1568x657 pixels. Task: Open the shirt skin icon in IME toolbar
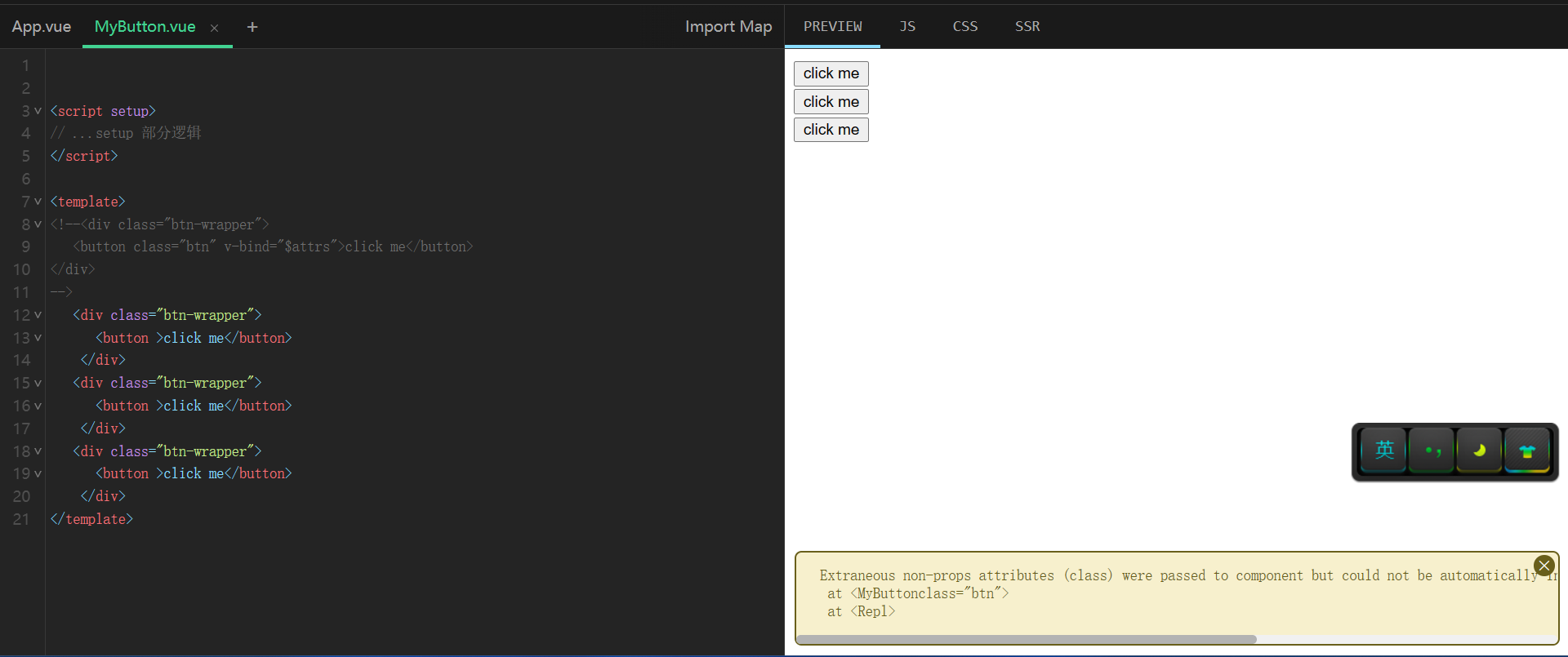pos(1527,451)
